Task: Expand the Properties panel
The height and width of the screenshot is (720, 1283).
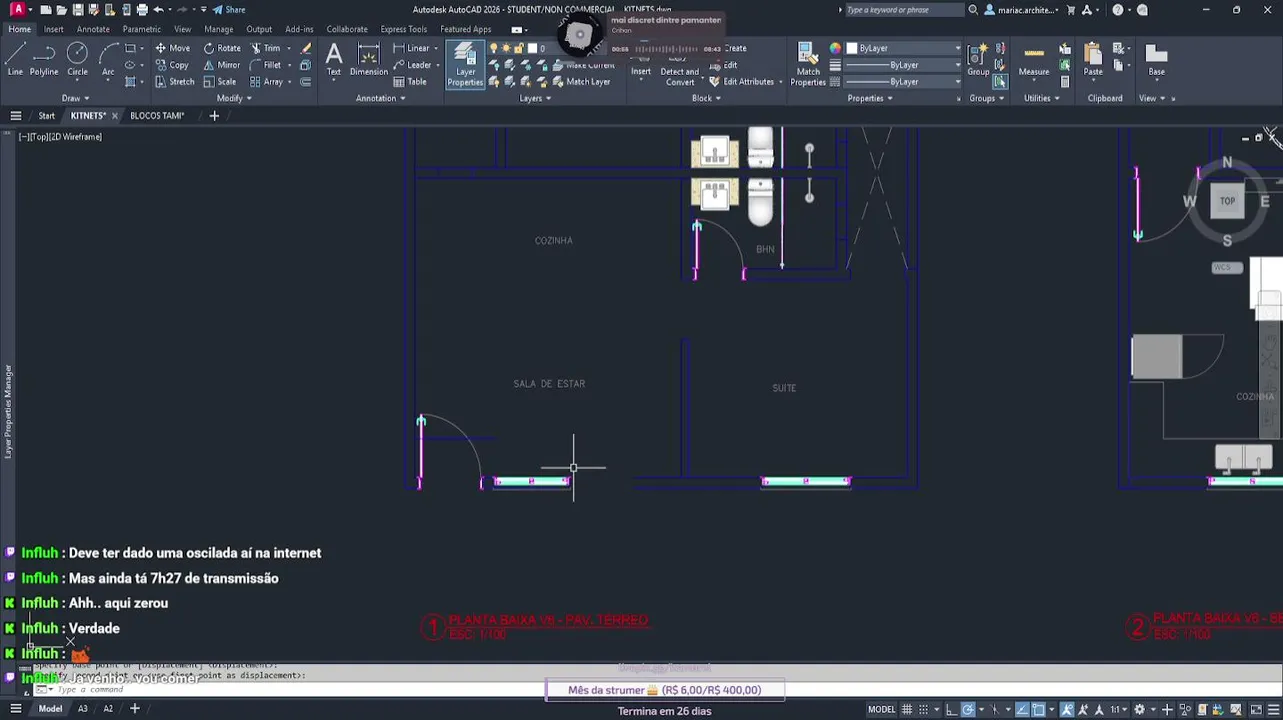Action: coord(870,98)
